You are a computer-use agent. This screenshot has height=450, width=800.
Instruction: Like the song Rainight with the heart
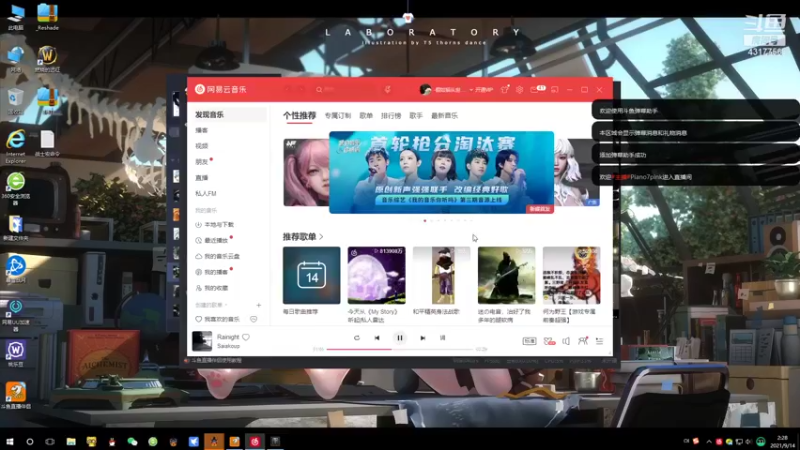coord(246,337)
